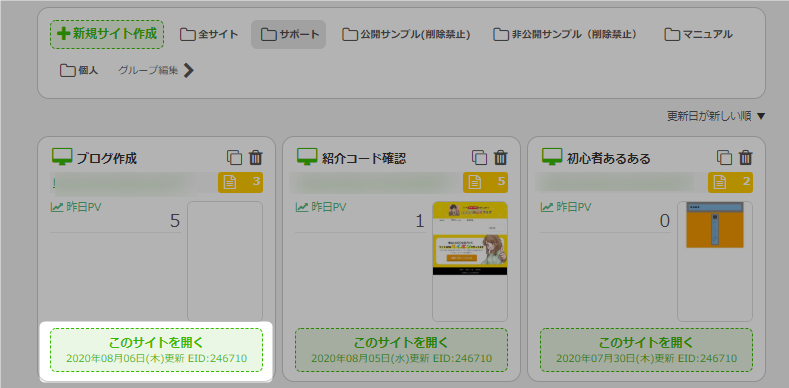Screen dimensions: 789x388
Task: Click the empty thumbnail of ブログ作成
Action: pyautogui.click(x=225, y=261)
